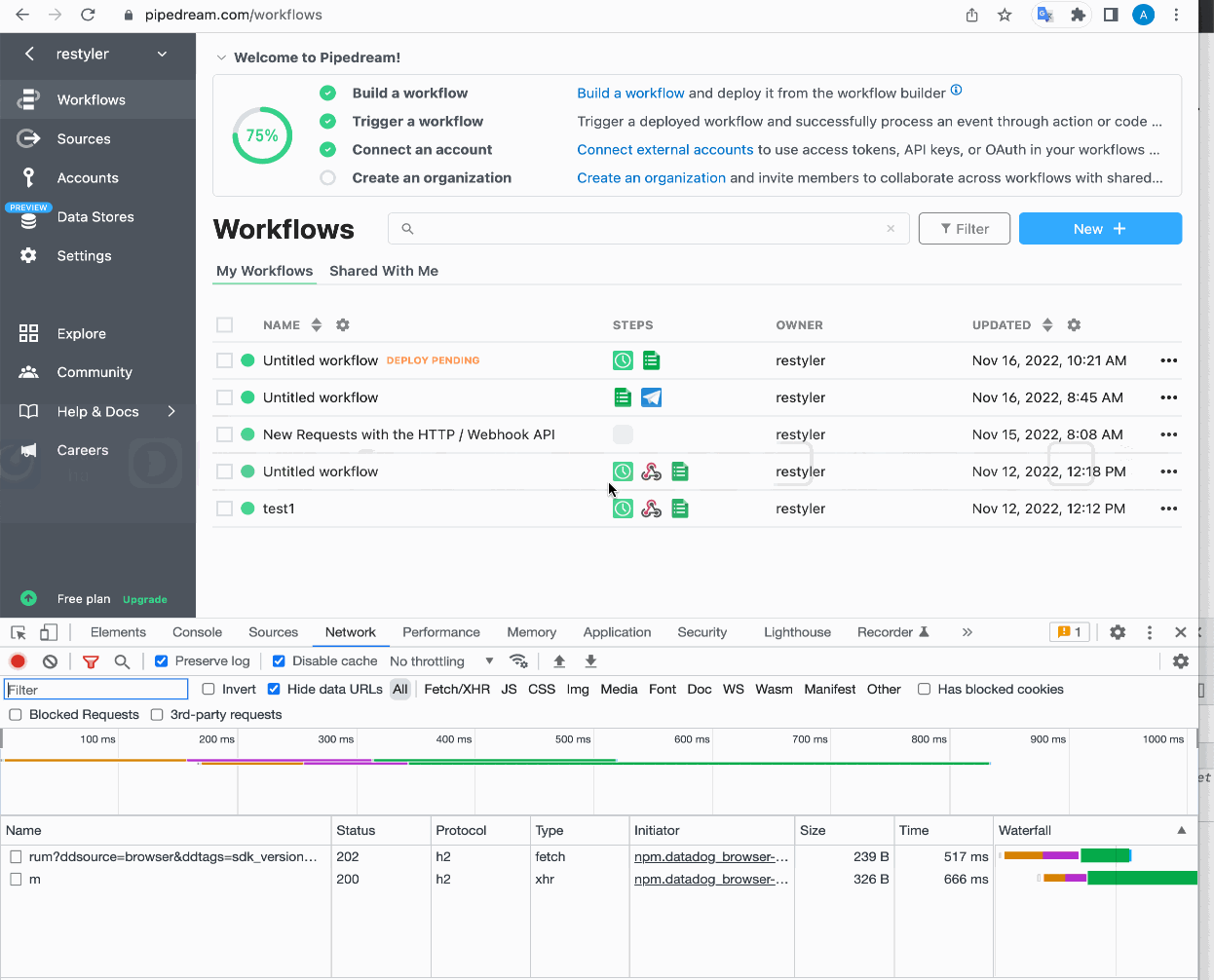Open Workflows in the sidebar
The image size is (1214, 980).
tap(97, 99)
